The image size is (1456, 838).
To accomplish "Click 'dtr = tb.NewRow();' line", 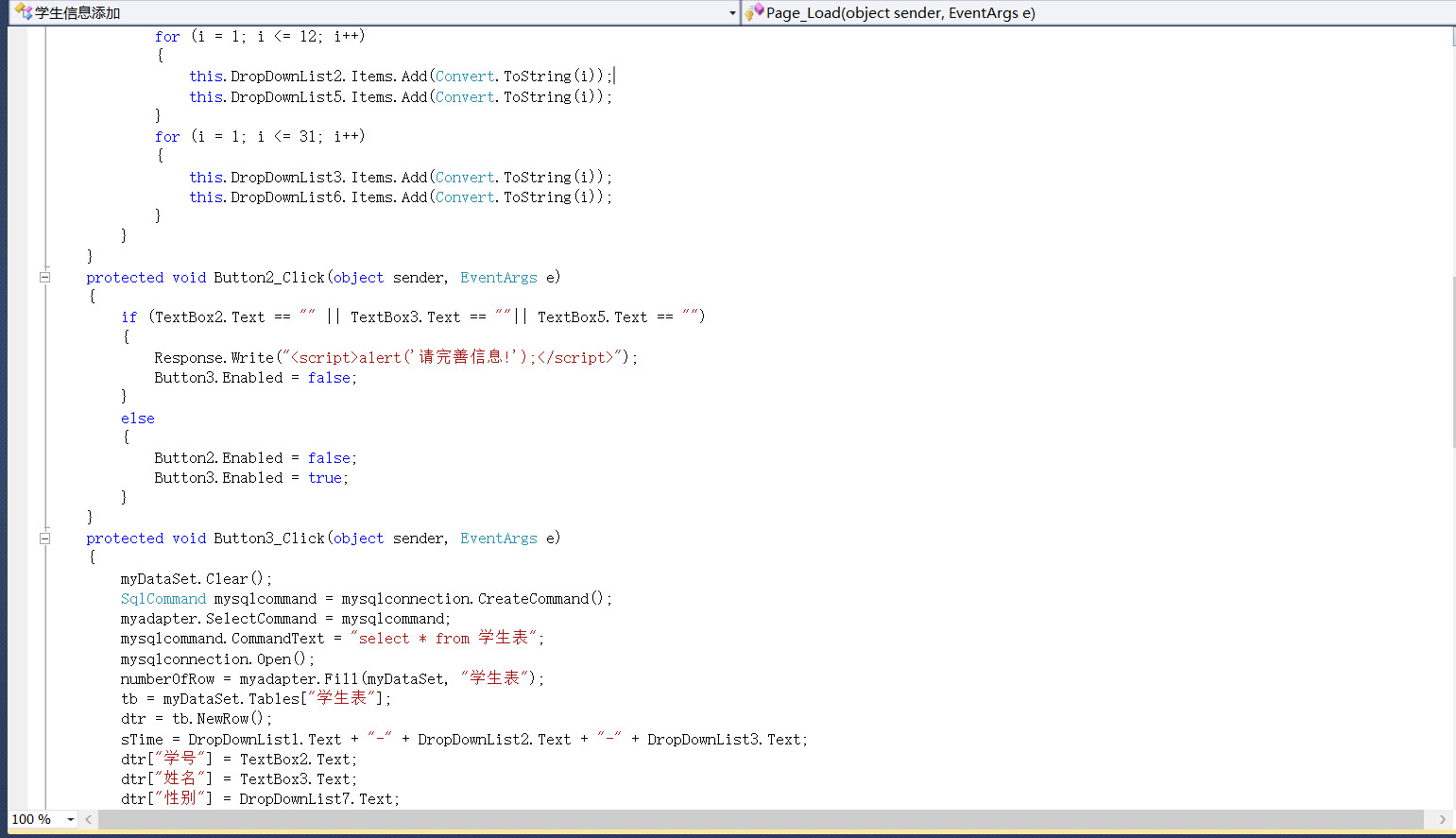I will click(x=197, y=718).
